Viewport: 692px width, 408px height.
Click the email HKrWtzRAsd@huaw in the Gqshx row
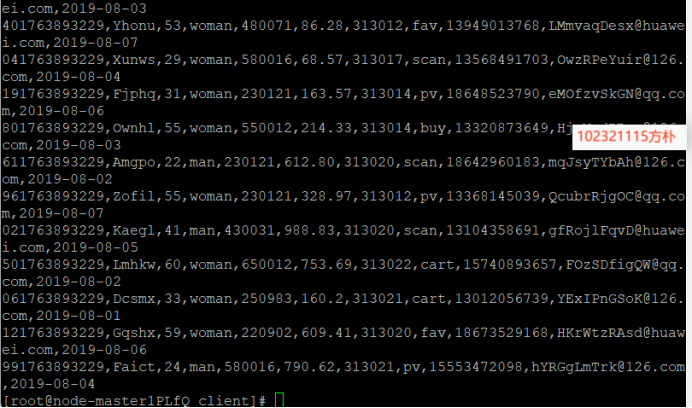(621, 332)
